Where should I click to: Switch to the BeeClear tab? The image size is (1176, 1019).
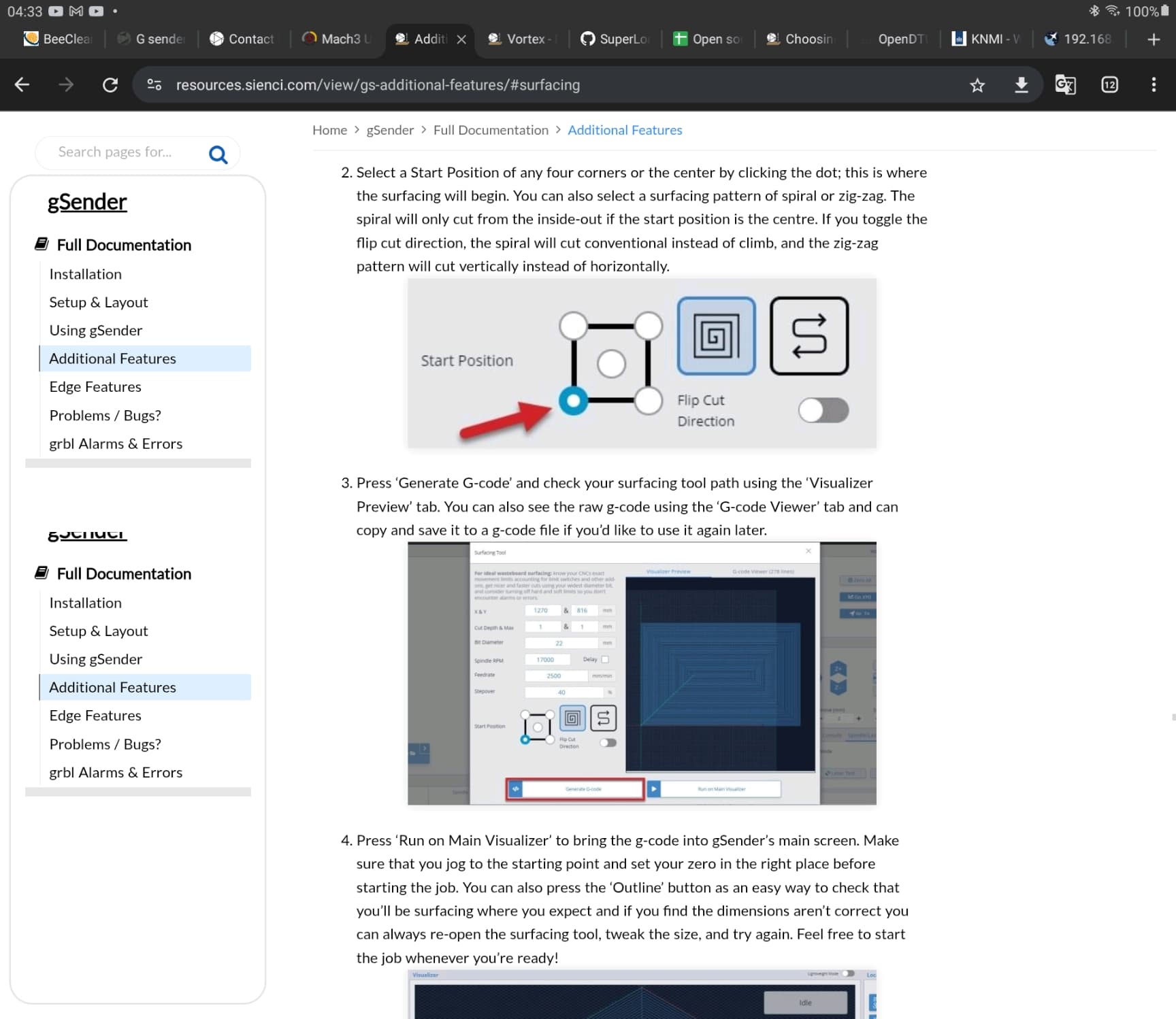58,39
